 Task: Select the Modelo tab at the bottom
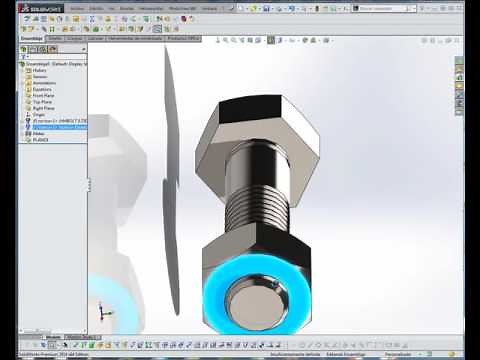tap(53, 337)
